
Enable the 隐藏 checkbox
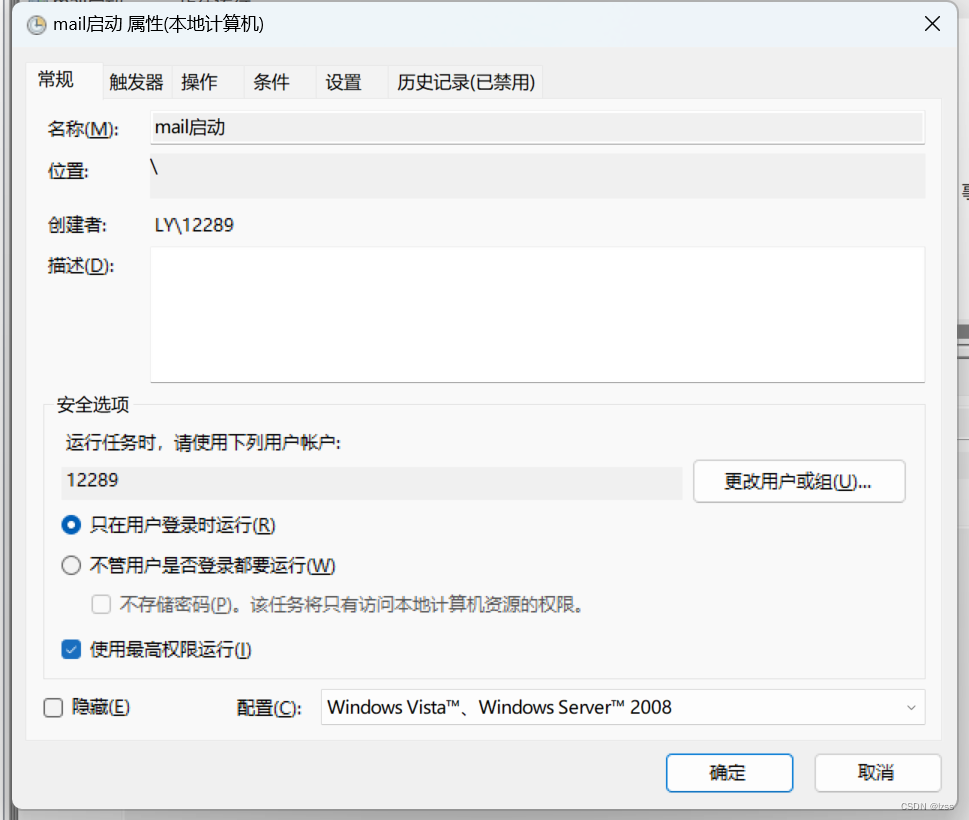[x=53, y=708]
